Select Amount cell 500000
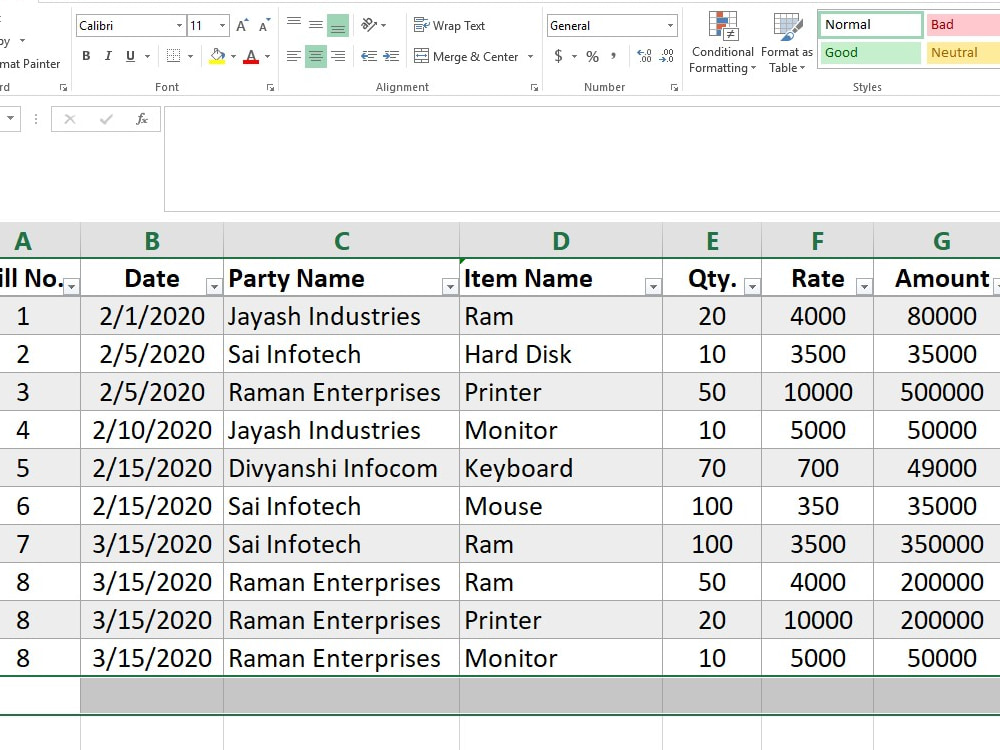 (938, 392)
